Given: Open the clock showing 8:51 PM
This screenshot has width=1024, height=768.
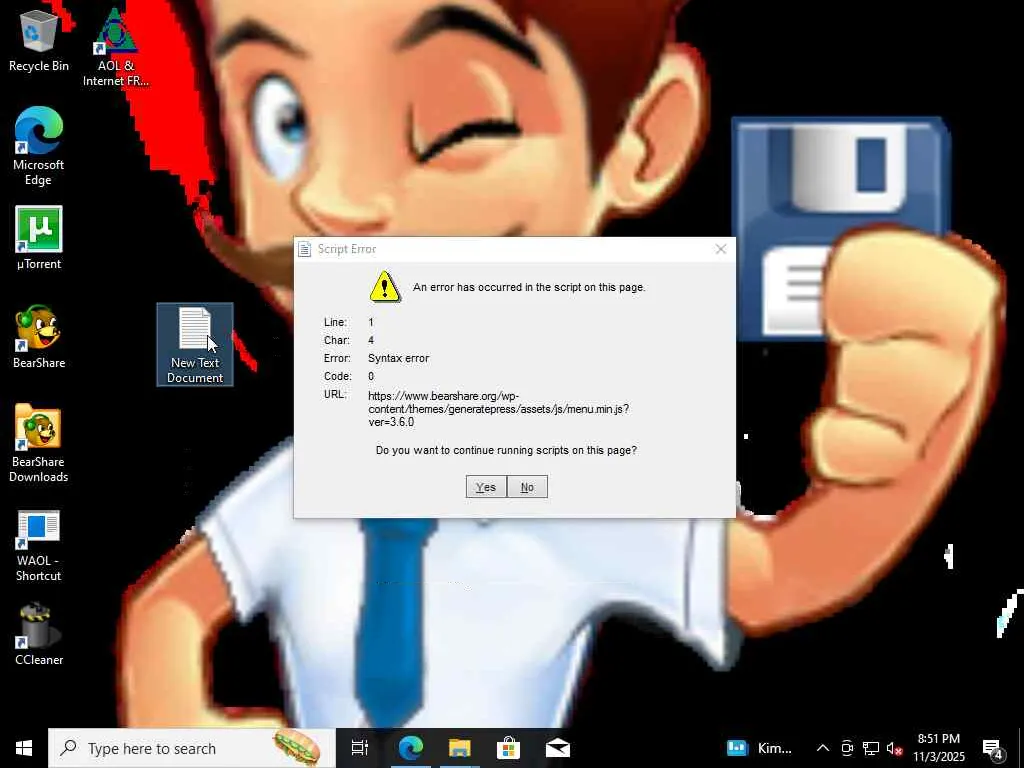Looking at the screenshot, I should tap(938, 748).
